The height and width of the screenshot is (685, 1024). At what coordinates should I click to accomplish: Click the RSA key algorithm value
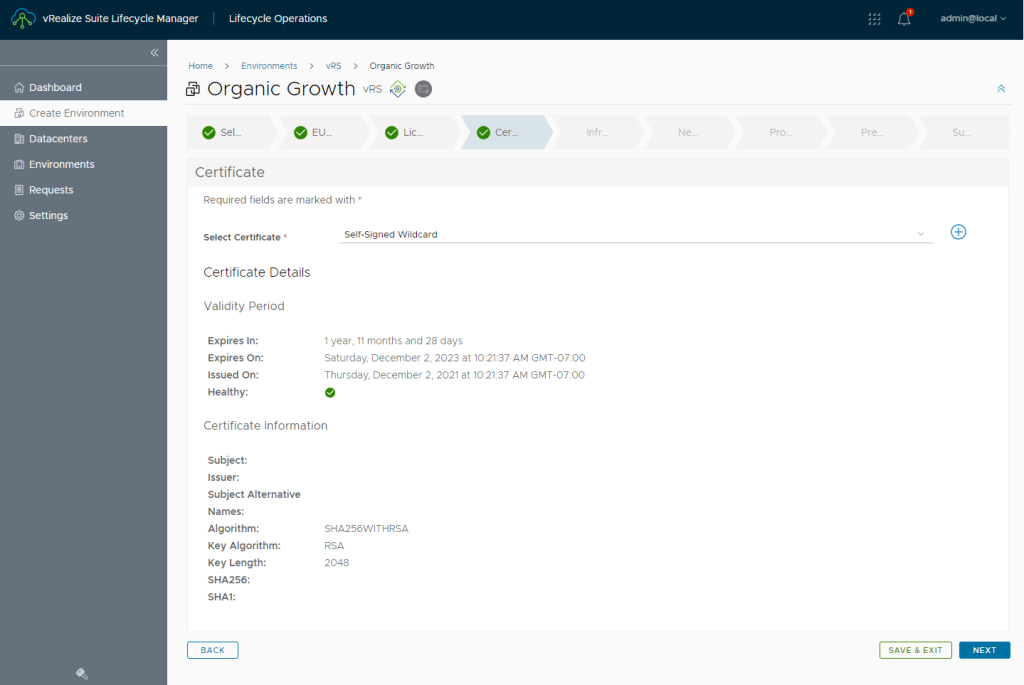(334, 545)
